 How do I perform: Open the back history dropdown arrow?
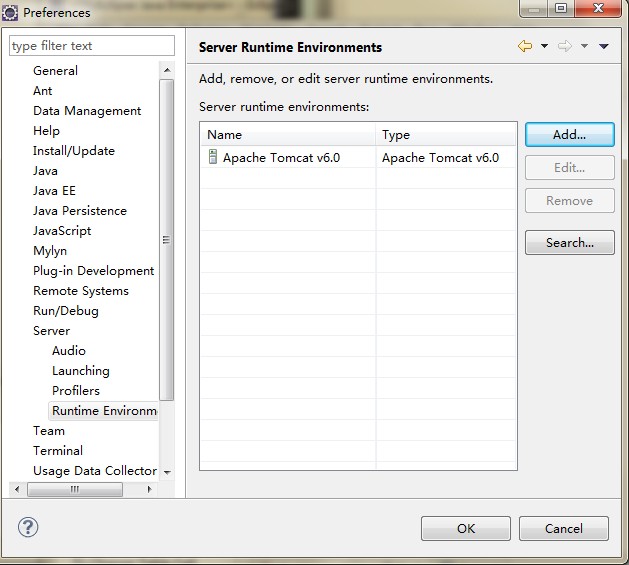(x=544, y=46)
